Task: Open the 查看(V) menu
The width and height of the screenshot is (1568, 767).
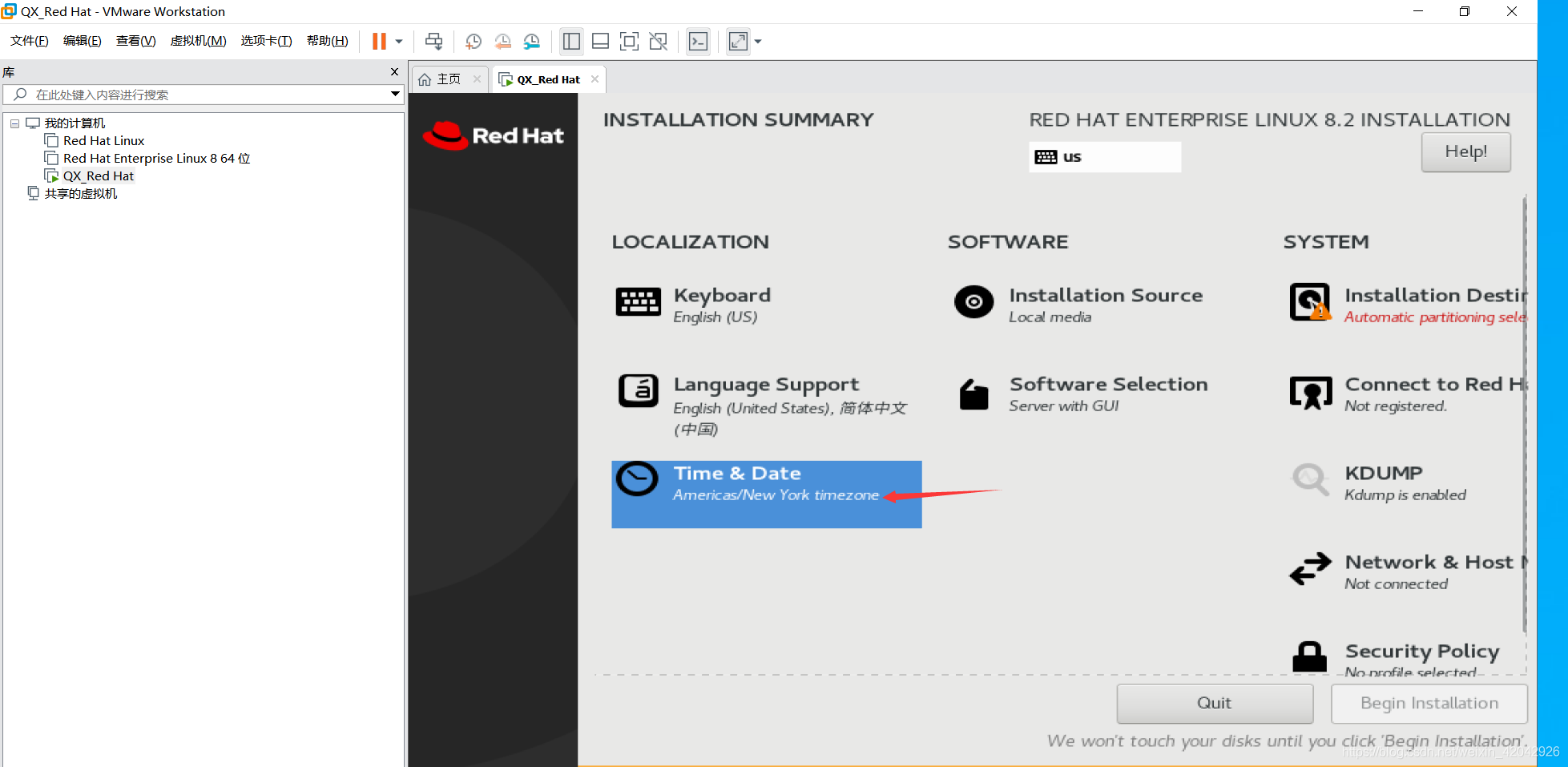Action: coord(136,41)
